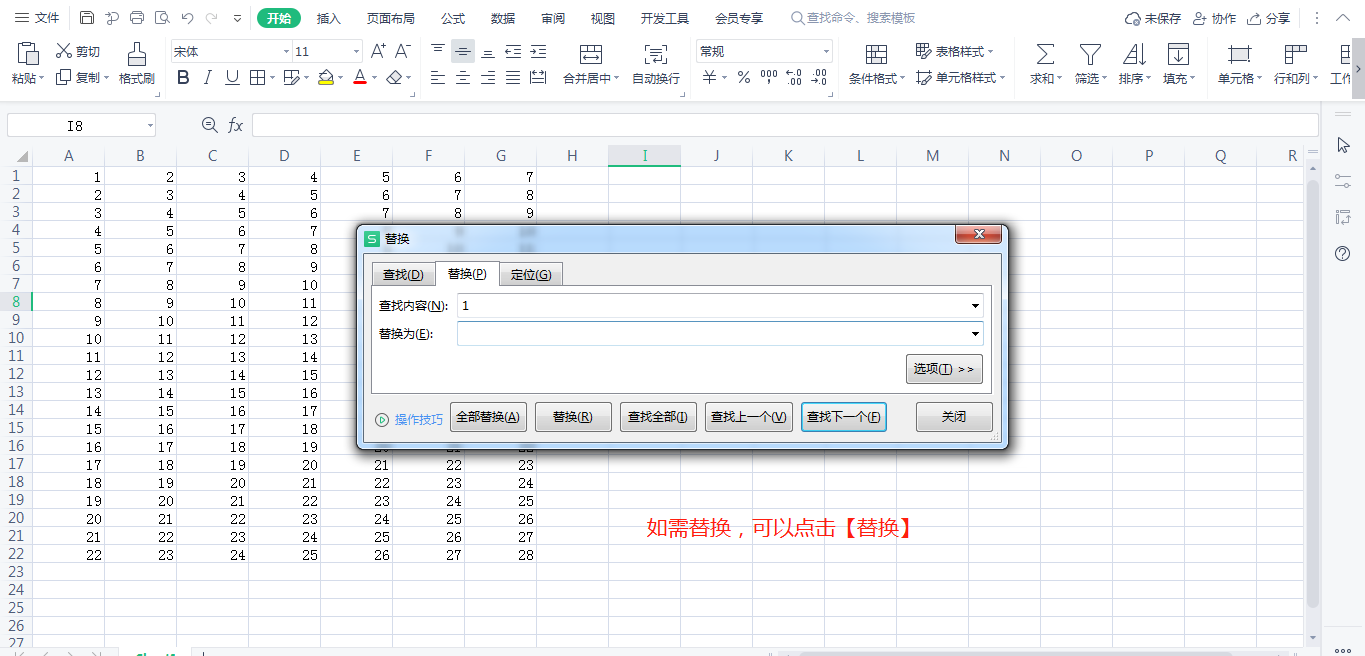The height and width of the screenshot is (656, 1365).
Task: Expand the Replace with (替换为) history dropdown
Action: [x=975, y=334]
